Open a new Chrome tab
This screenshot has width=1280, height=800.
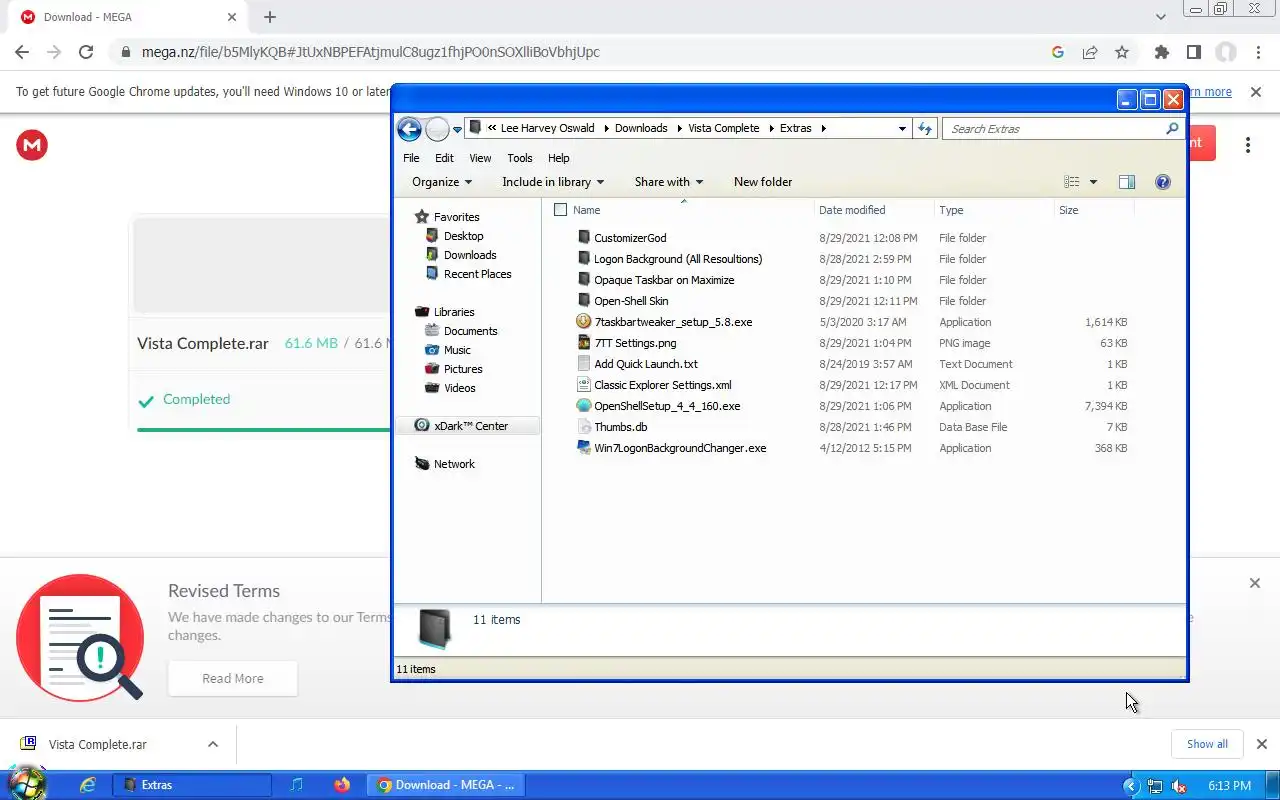270,17
